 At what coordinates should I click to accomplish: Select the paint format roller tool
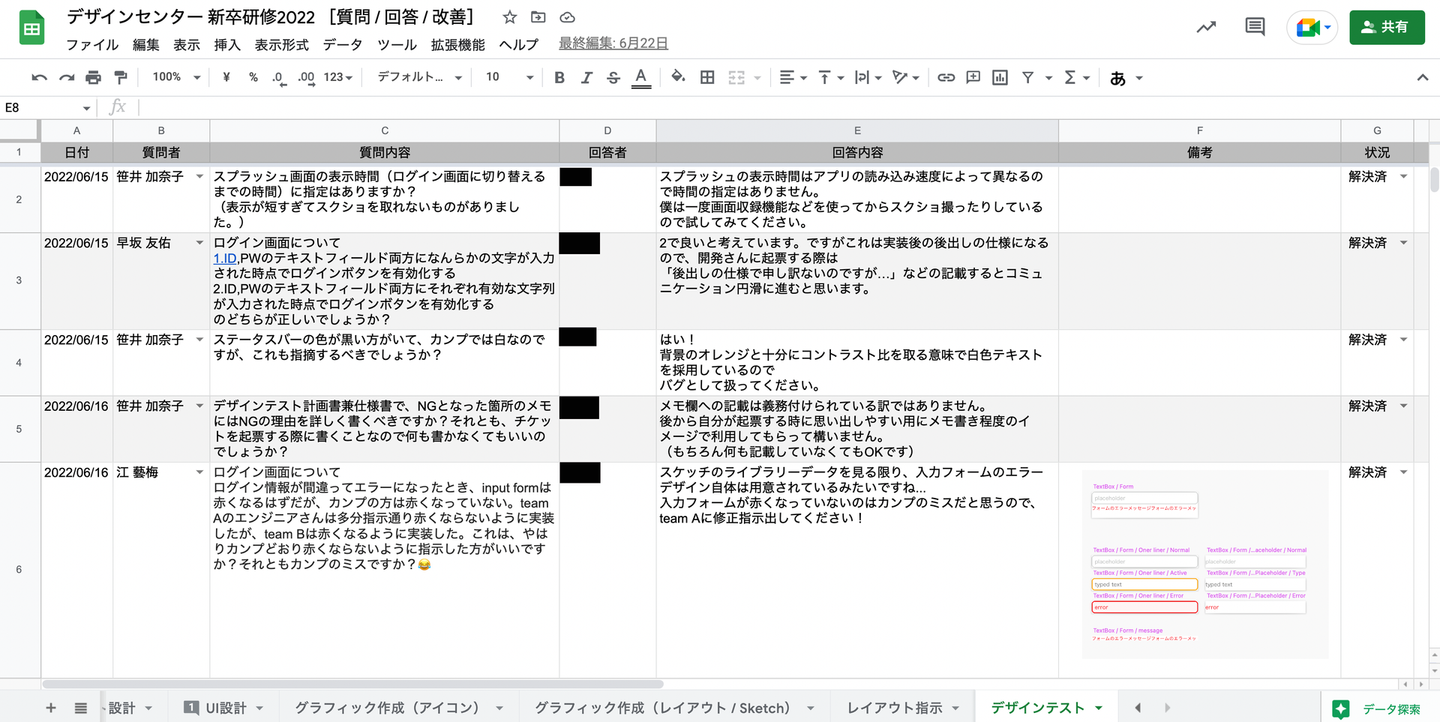(121, 77)
